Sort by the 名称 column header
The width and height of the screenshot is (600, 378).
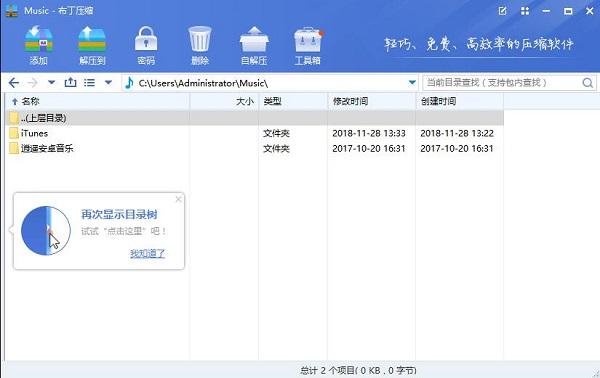(98, 101)
